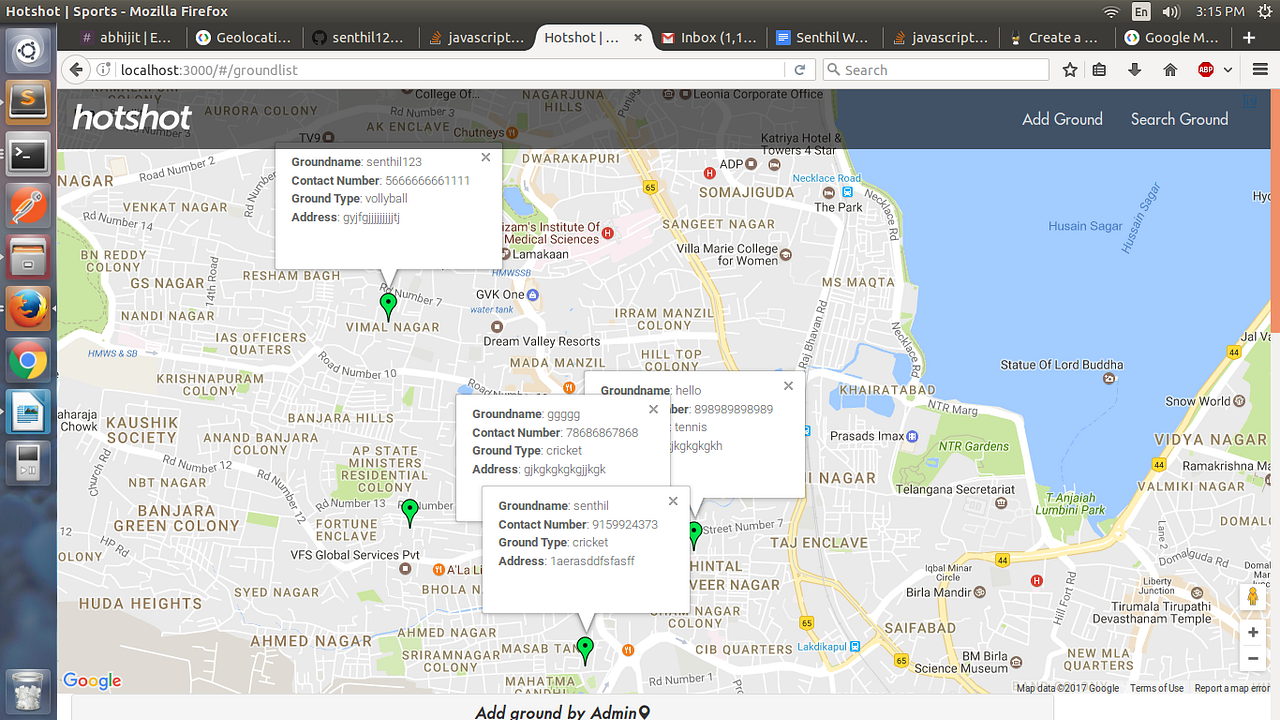Open the Firefox hamburger menu

point(1259,70)
